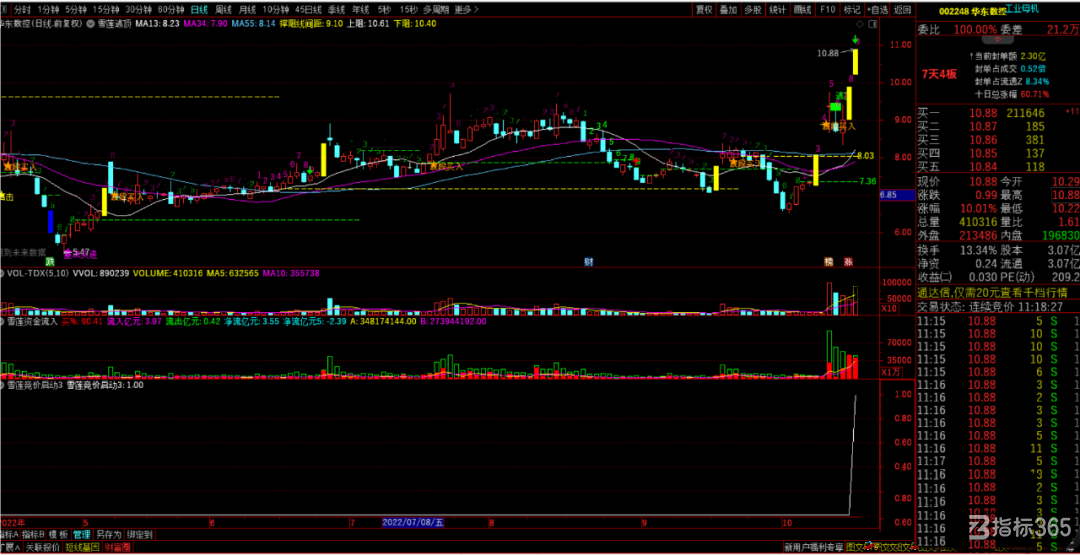Open the 关联报价 related quotes tab
The width and height of the screenshot is (1080, 555).
click(x=43, y=548)
